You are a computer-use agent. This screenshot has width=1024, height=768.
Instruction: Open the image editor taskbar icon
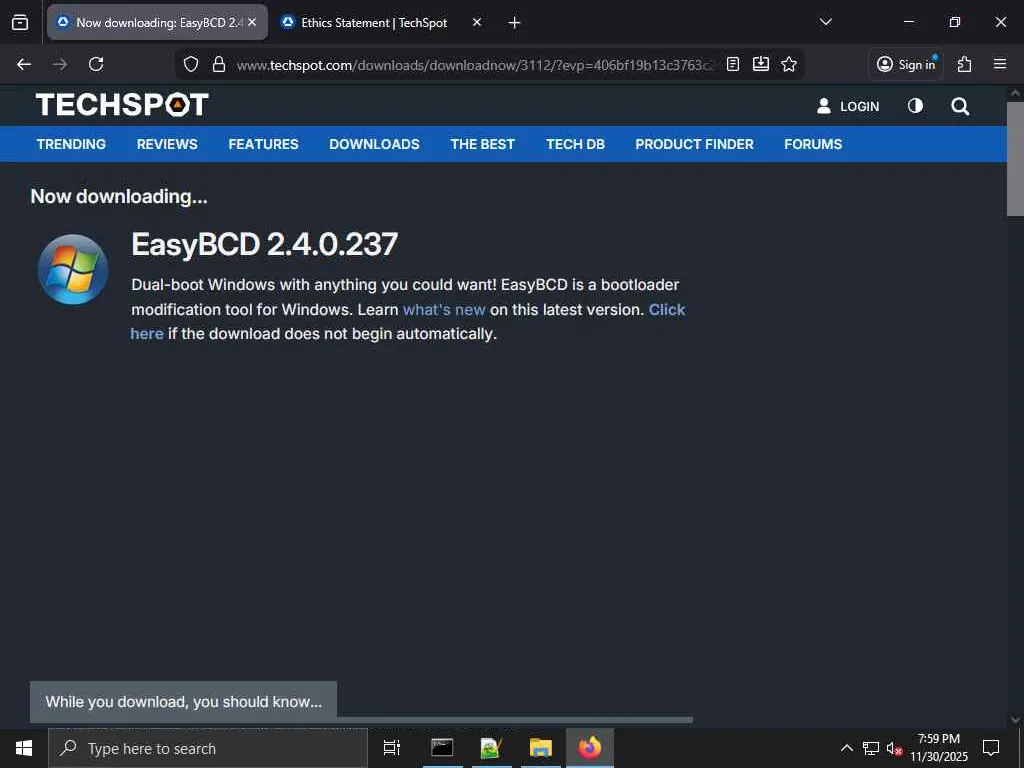(x=491, y=748)
